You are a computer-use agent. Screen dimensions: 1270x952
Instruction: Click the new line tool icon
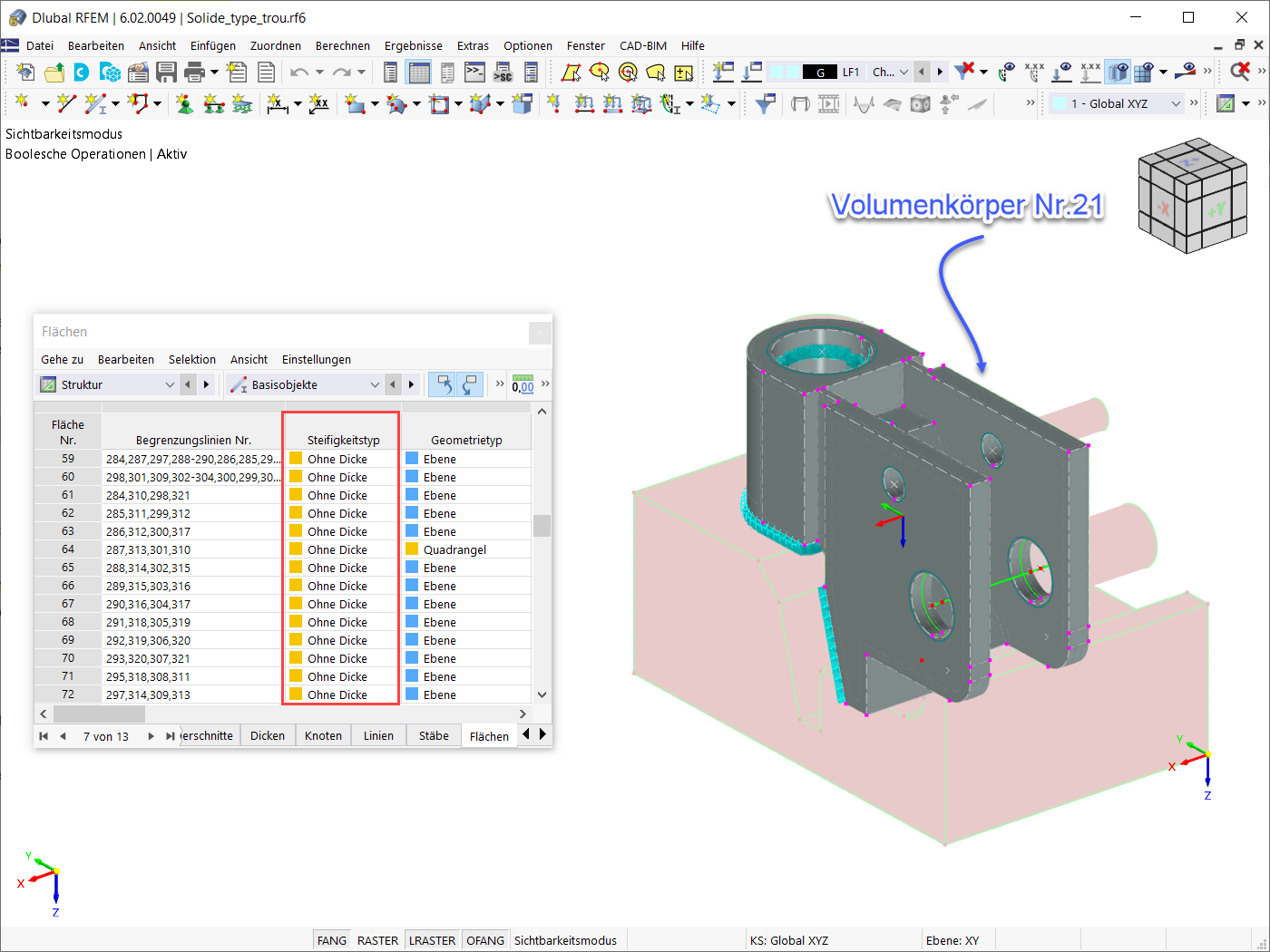pos(66,103)
